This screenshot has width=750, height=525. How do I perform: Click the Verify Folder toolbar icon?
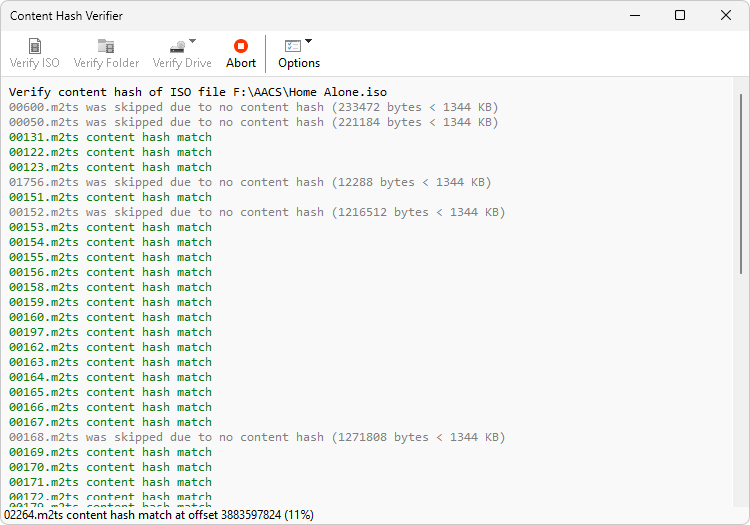pyautogui.click(x=106, y=46)
